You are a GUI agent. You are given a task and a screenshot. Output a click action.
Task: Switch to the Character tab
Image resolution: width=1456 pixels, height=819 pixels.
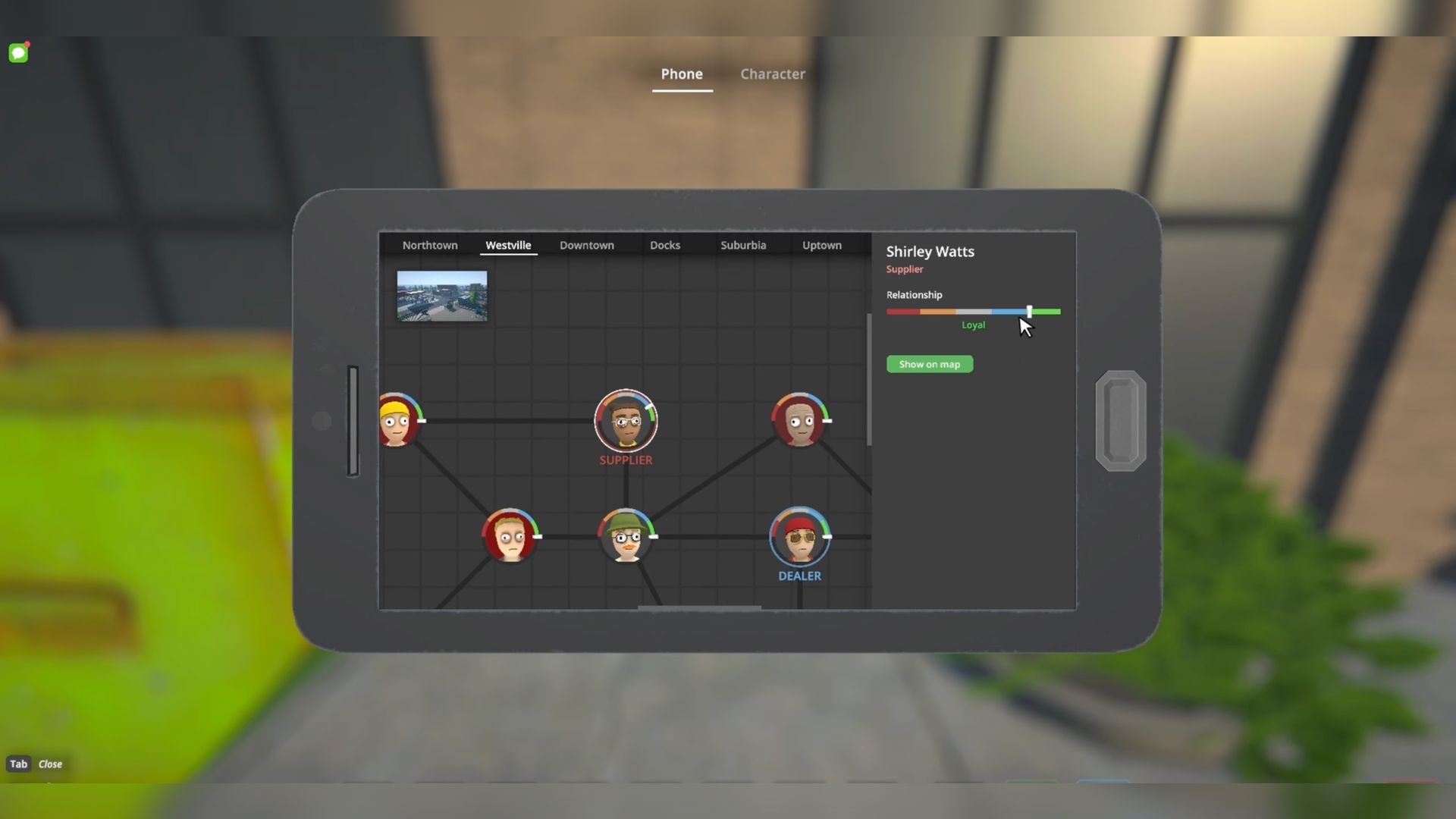pos(772,74)
